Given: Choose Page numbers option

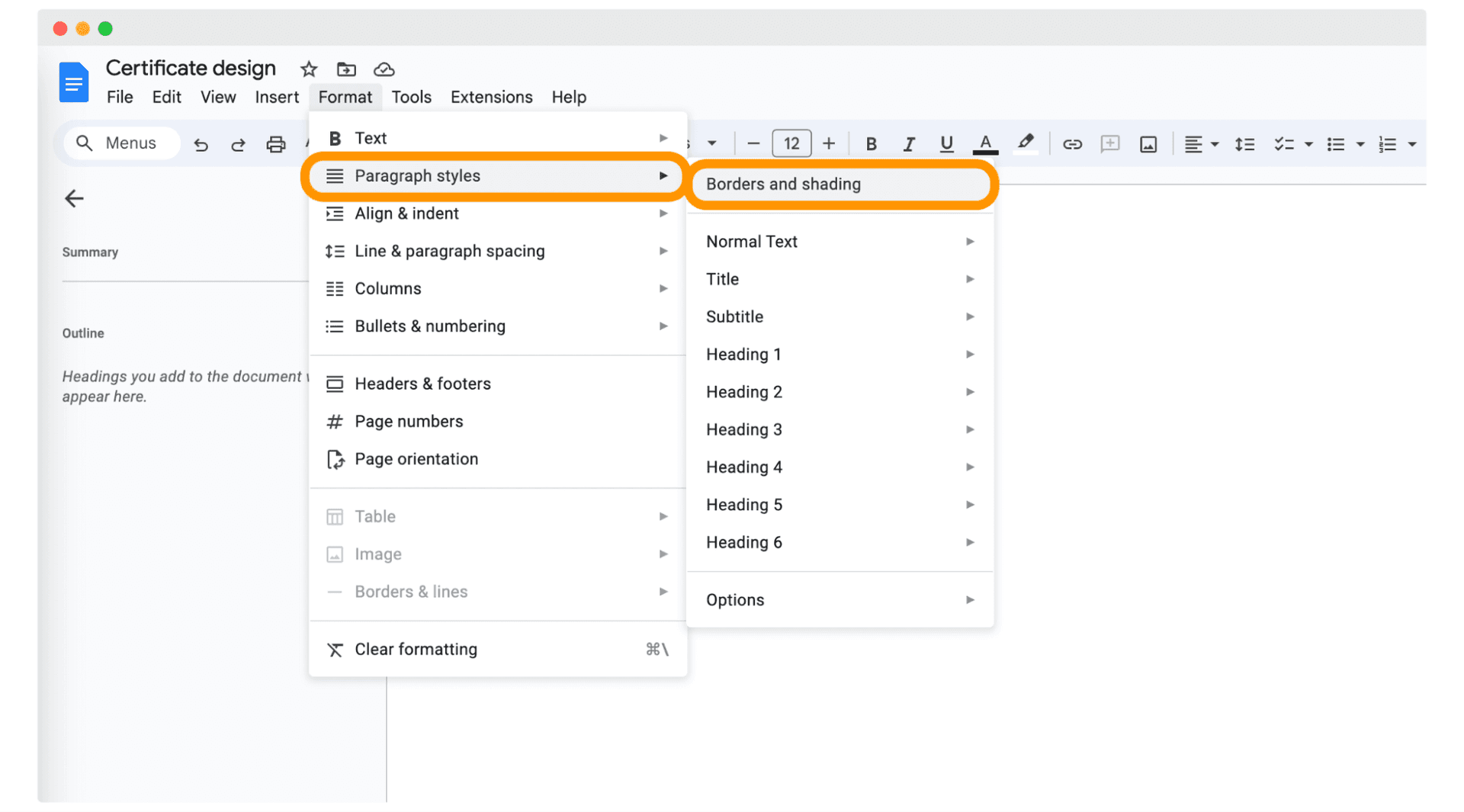Looking at the screenshot, I should (498, 422).
